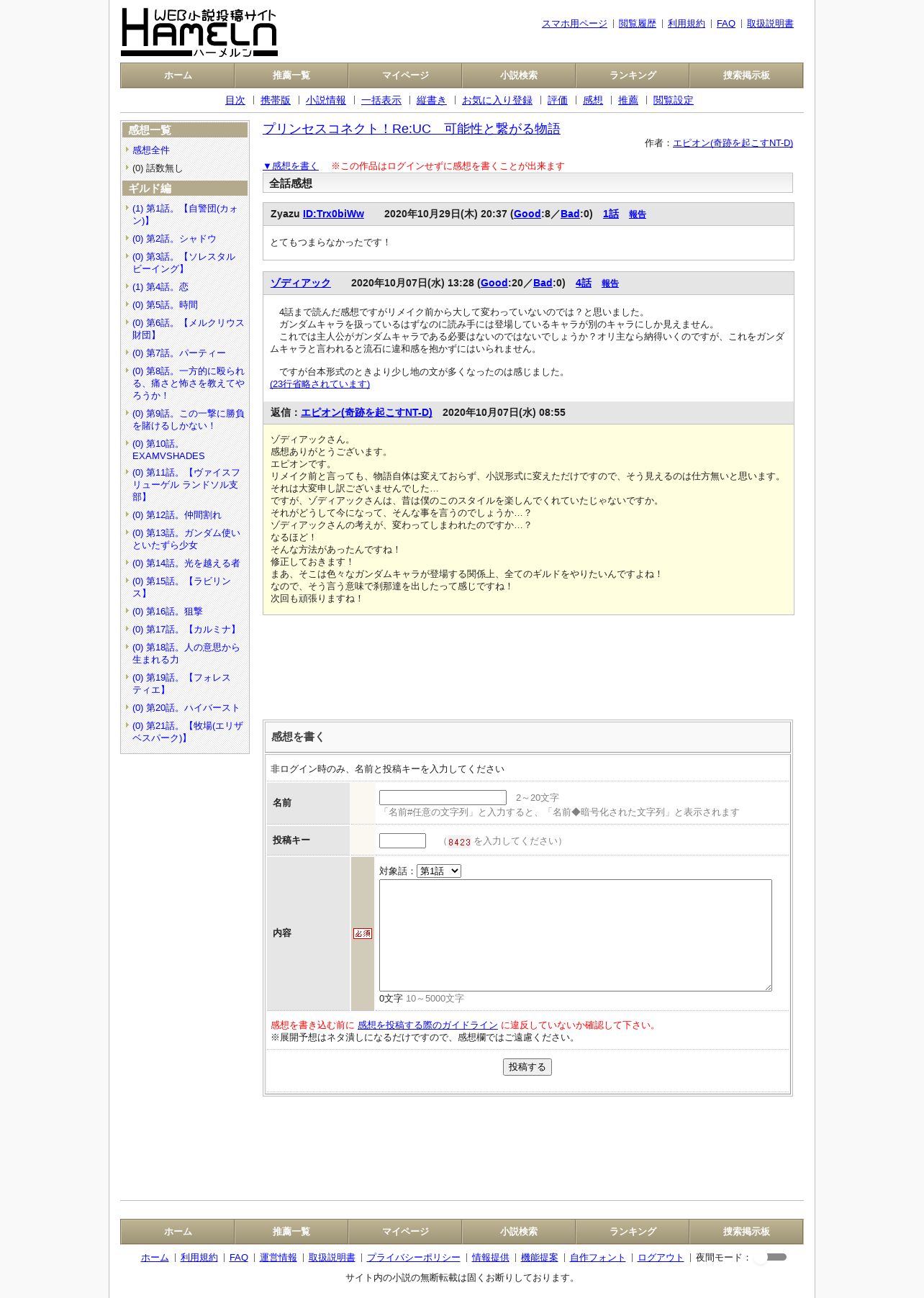Select 第4話。恋 in sidebar

point(160,287)
